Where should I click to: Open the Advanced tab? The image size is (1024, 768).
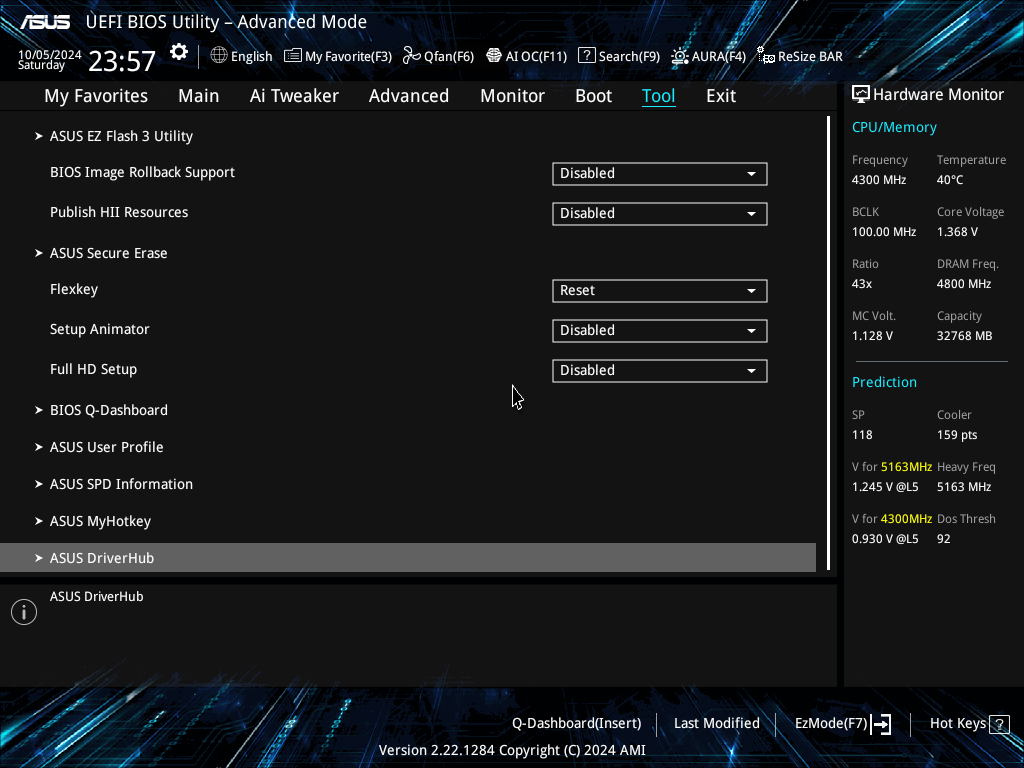[x=409, y=96]
